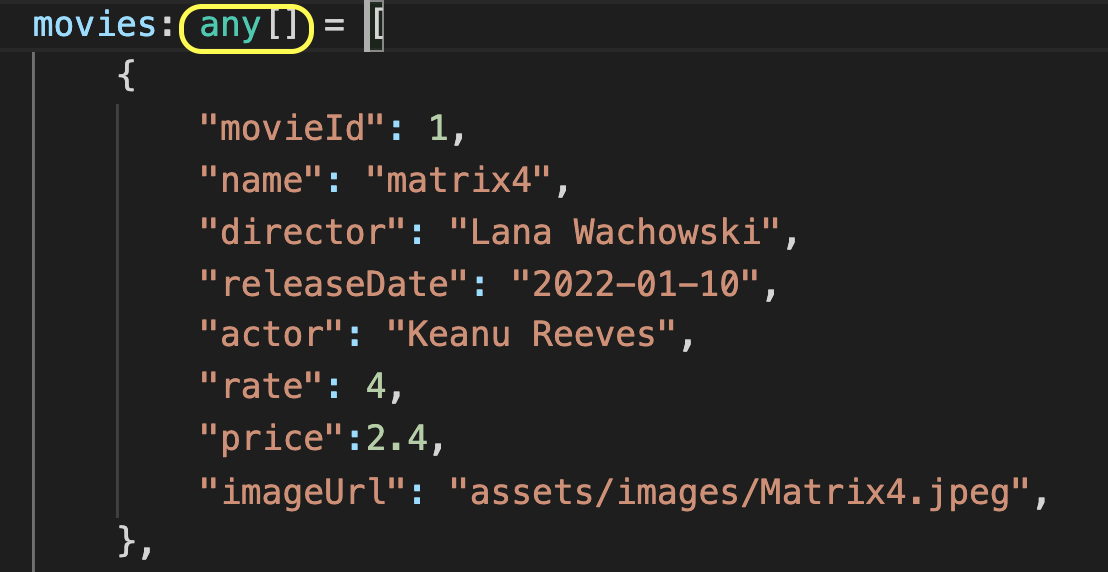
Task: Click the "rate" key
Action: pos(261,387)
